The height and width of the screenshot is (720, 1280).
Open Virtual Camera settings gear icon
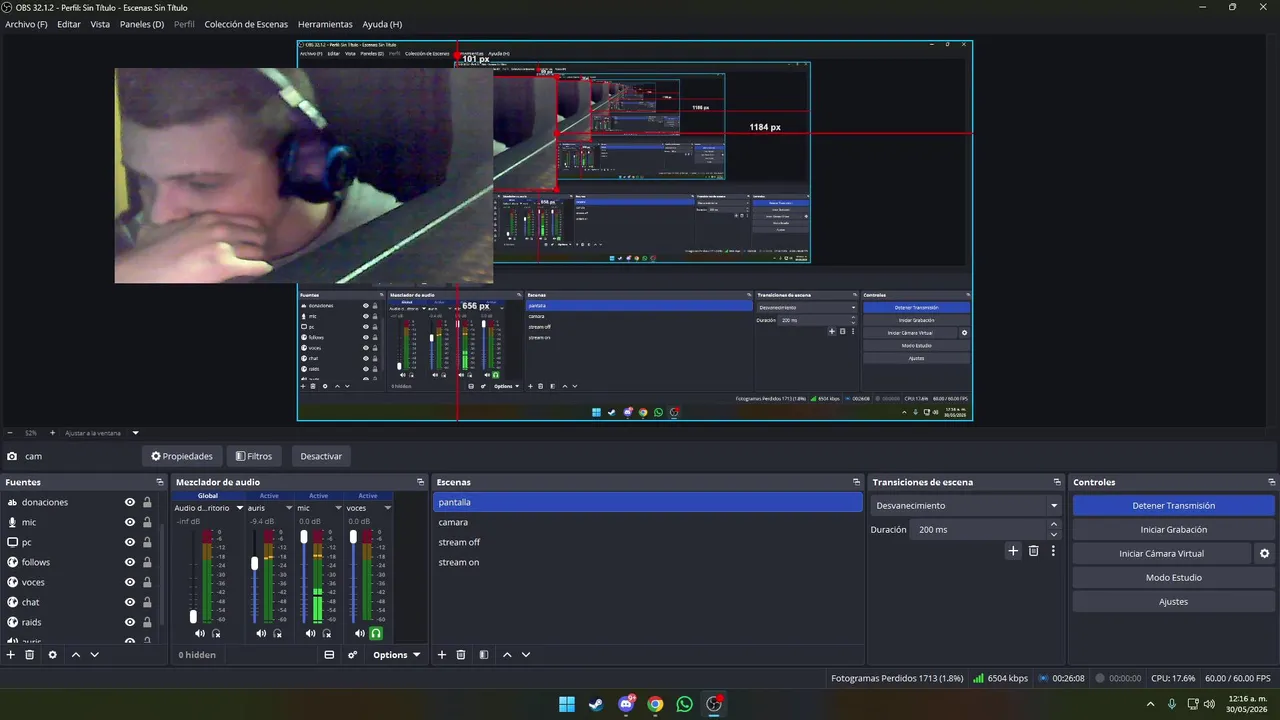click(x=1264, y=554)
